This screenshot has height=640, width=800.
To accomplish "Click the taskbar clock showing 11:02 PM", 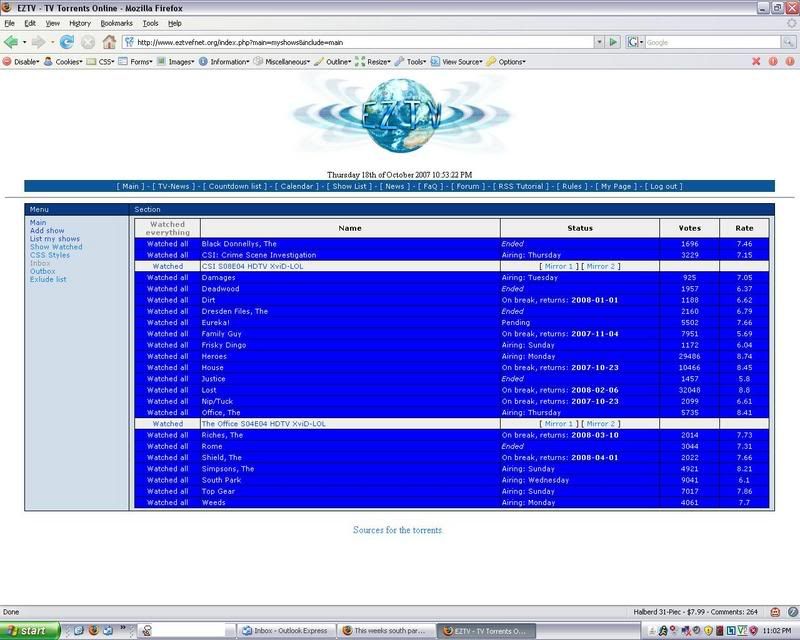I will [777, 631].
